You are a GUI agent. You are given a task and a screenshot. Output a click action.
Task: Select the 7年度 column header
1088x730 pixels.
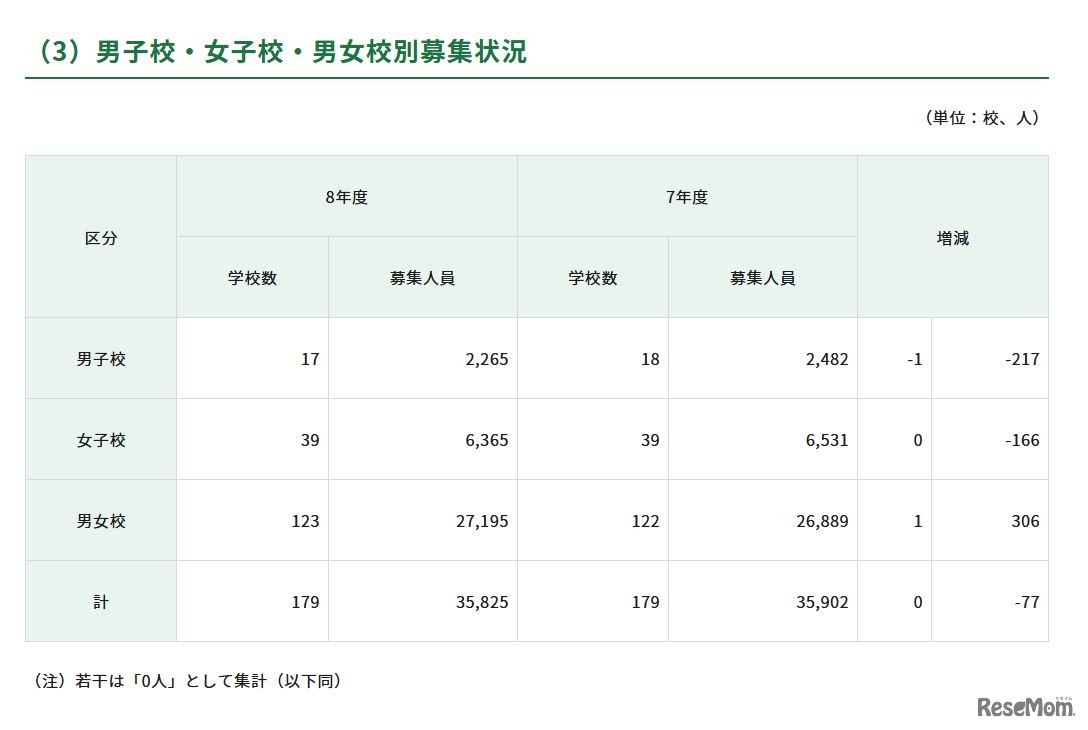[x=686, y=197]
